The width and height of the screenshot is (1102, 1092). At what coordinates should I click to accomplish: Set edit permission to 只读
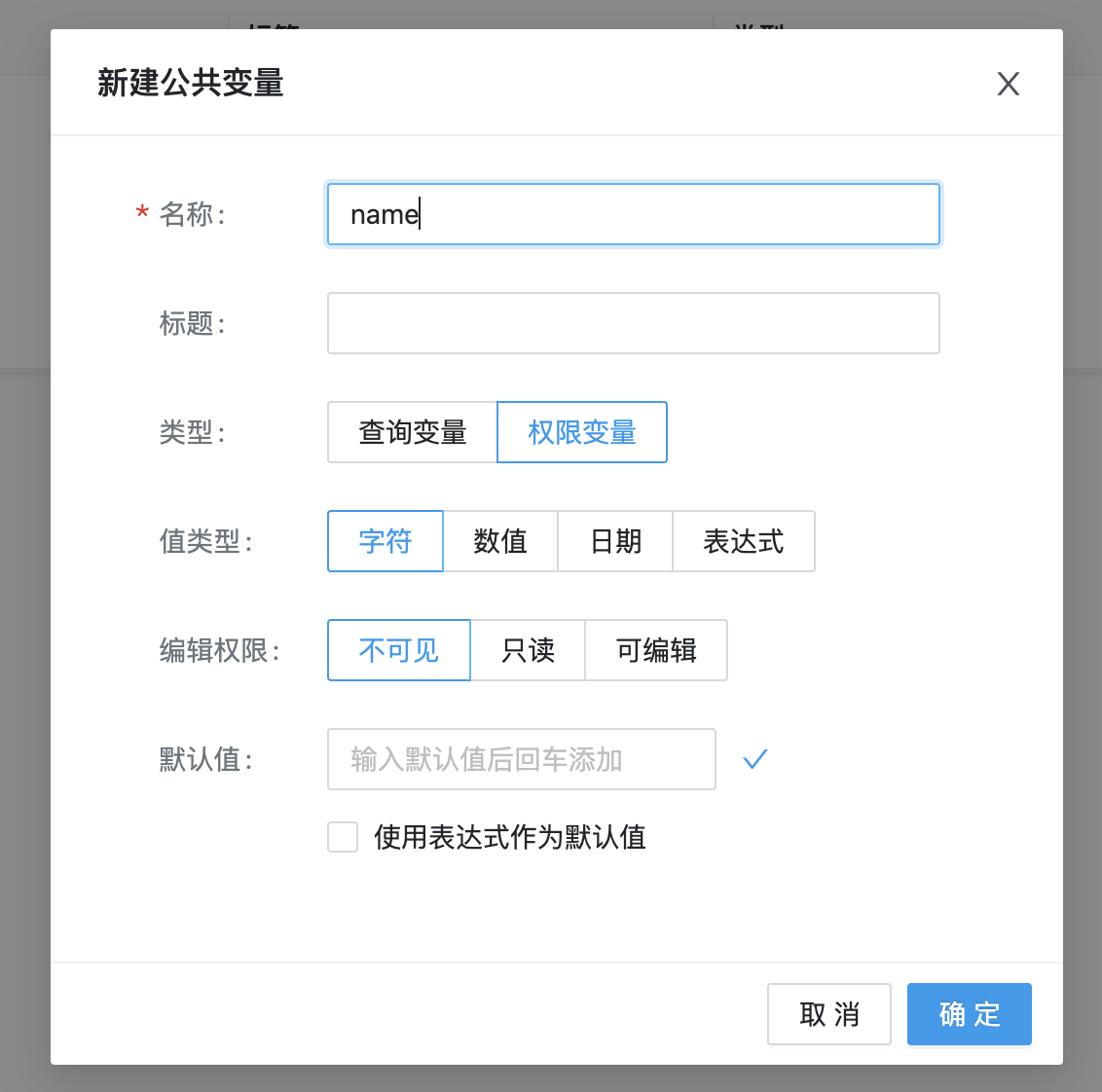point(528,650)
